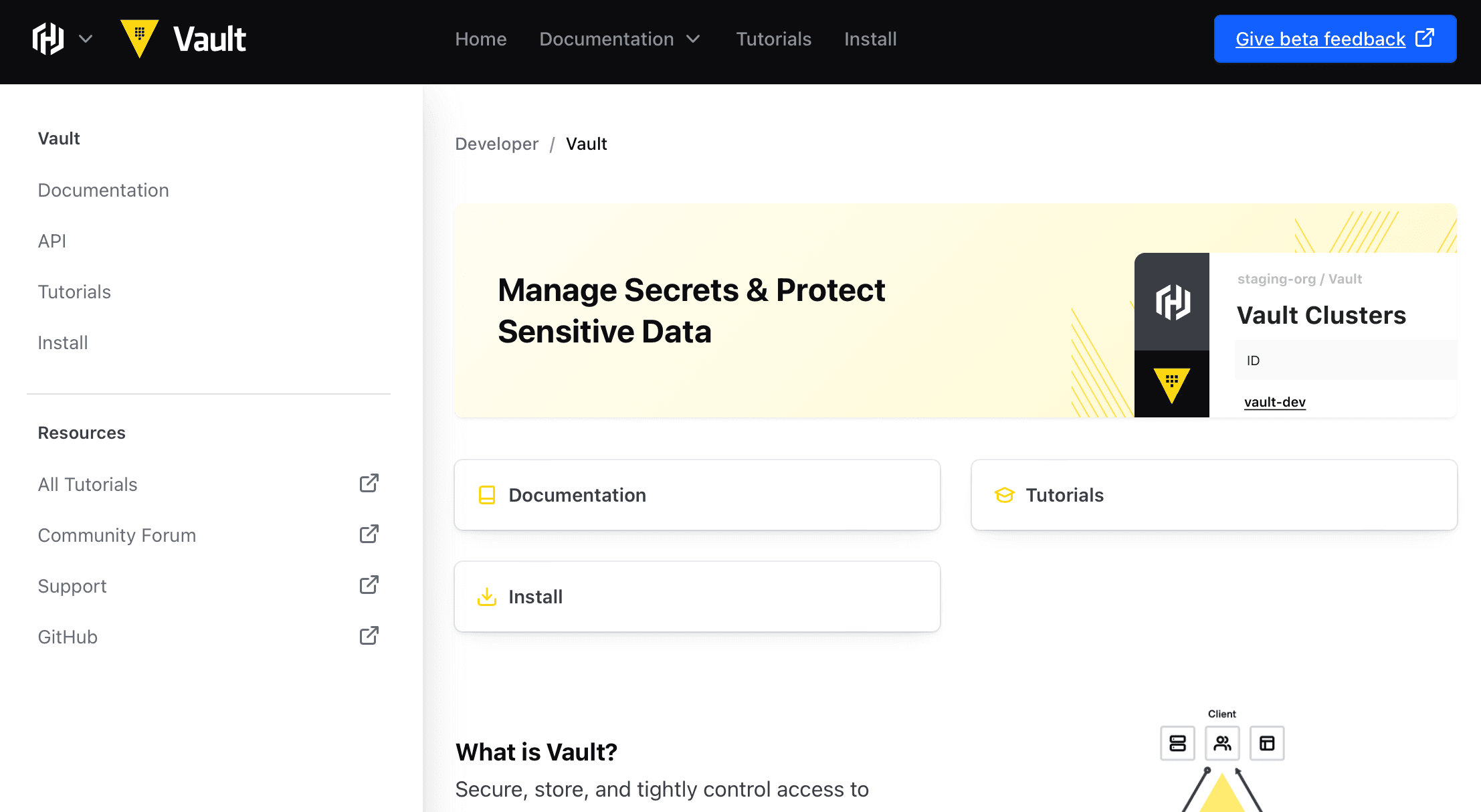Open Documentation in the left sidebar
The image size is (1481, 812).
[103, 190]
